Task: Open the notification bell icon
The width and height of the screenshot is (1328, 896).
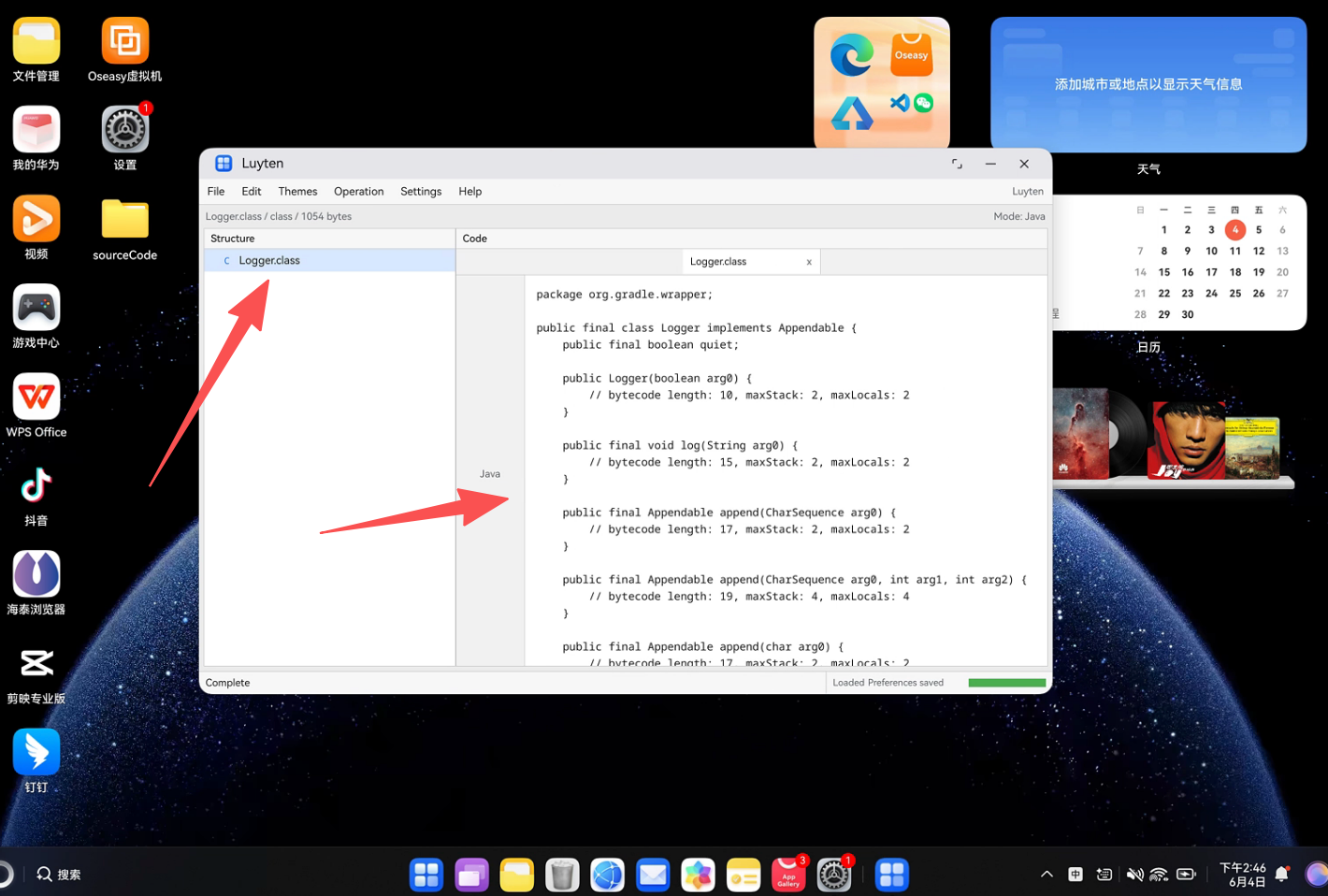Action: [1282, 874]
